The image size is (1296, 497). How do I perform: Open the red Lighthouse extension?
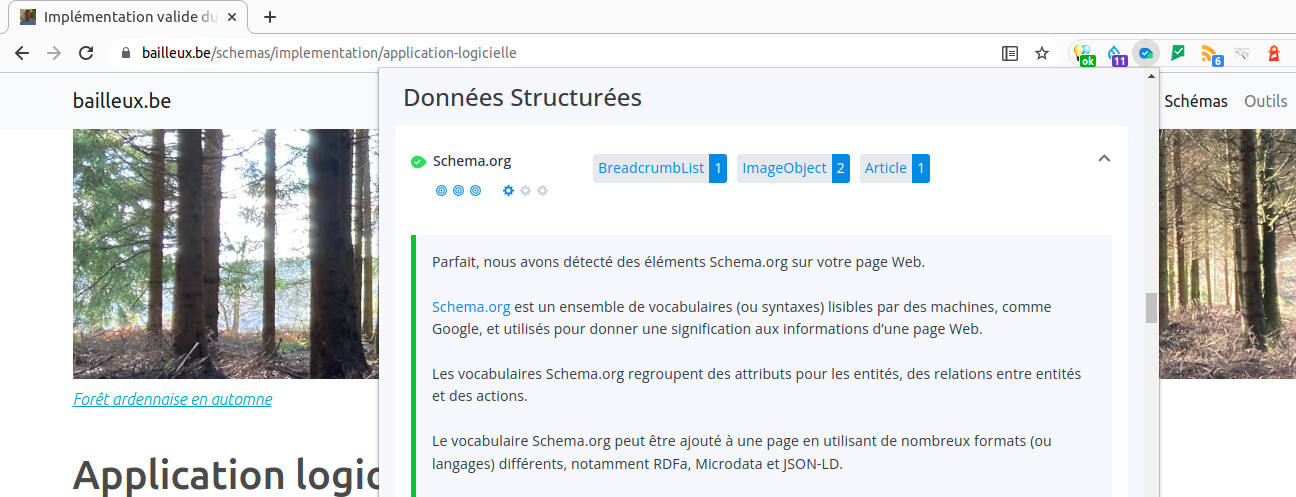point(1274,53)
